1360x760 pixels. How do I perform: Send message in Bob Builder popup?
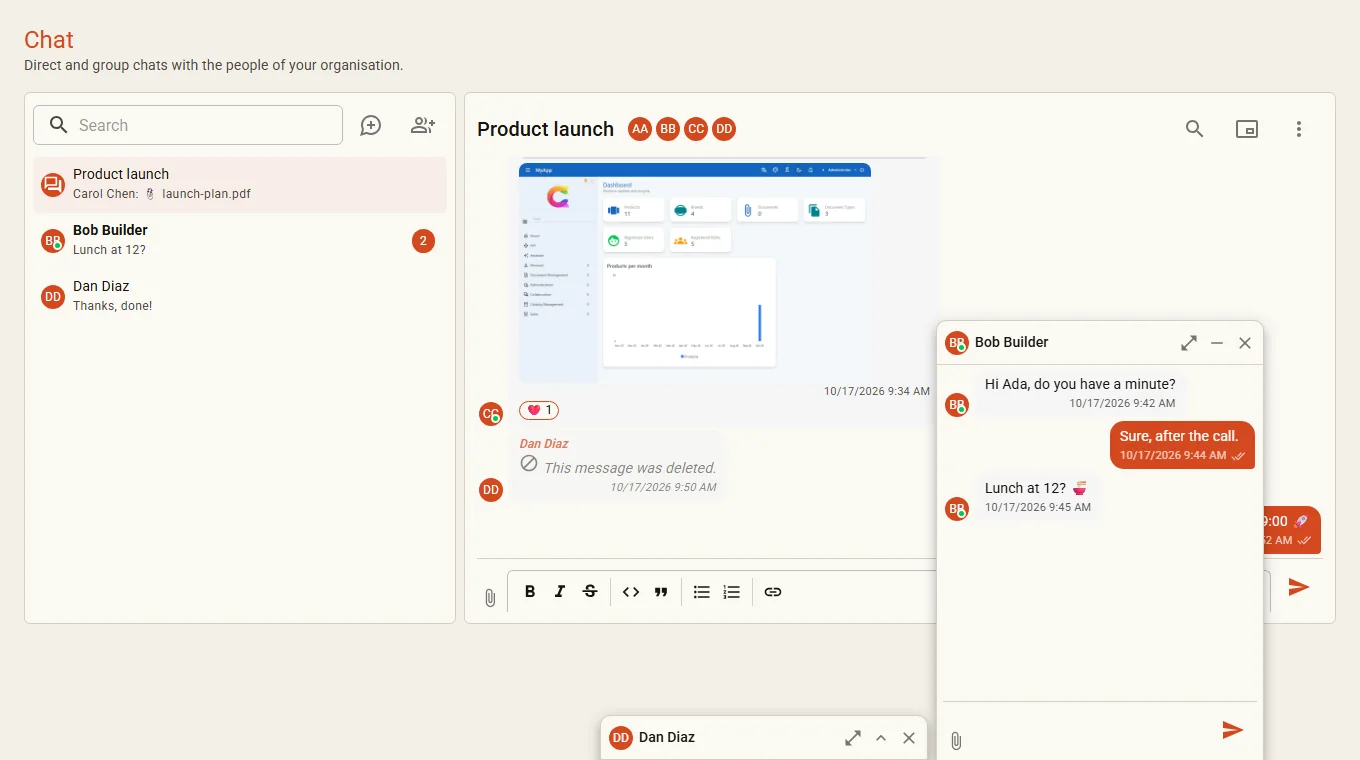click(1233, 730)
